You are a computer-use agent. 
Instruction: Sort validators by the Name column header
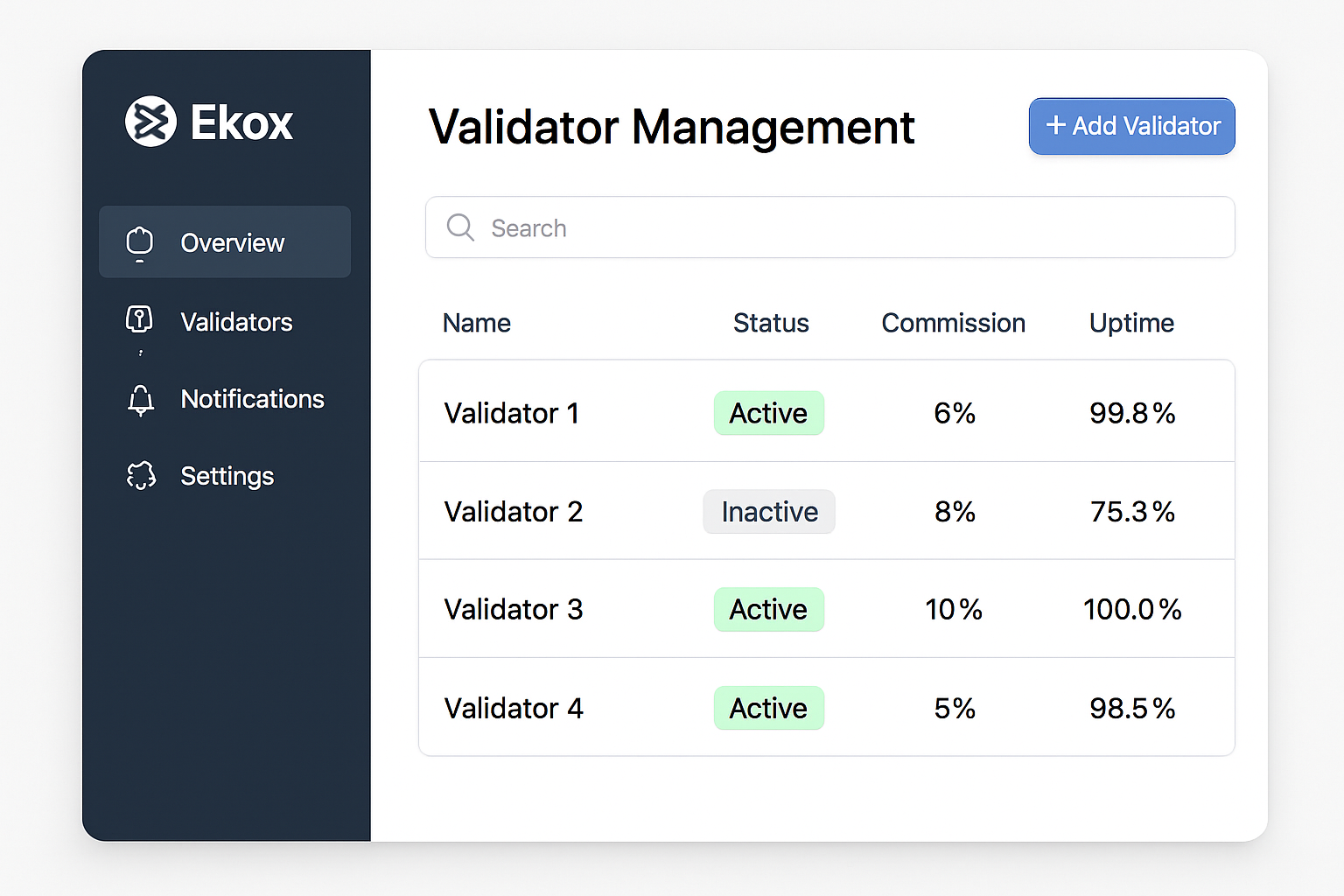477,323
